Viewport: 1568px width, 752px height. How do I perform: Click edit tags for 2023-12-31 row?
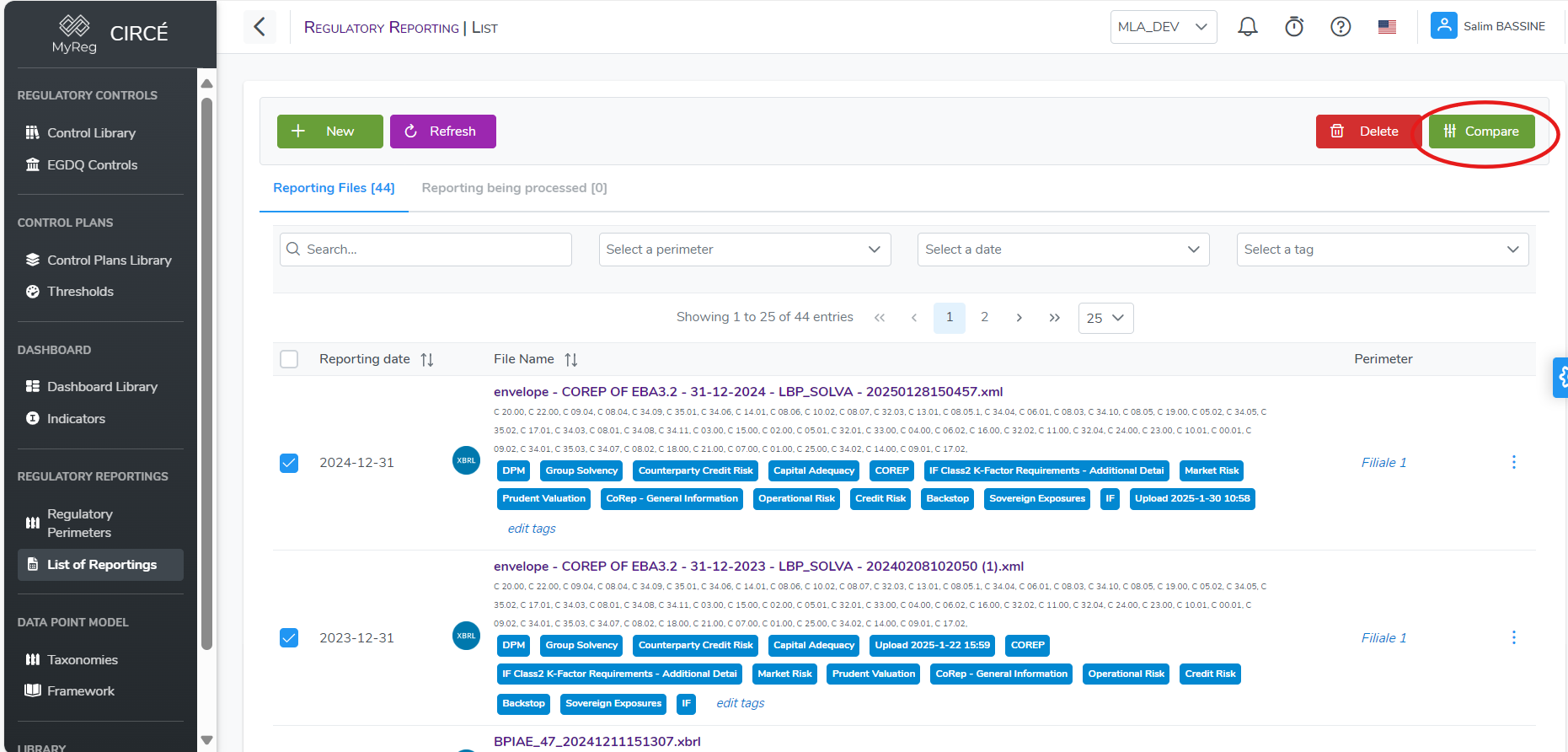741,703
